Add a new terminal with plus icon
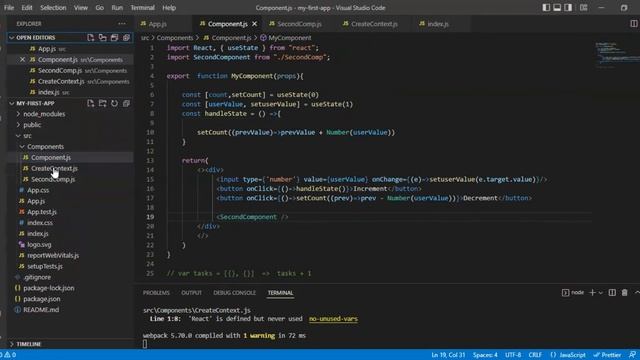640x360 pixels. coord(592,293)
